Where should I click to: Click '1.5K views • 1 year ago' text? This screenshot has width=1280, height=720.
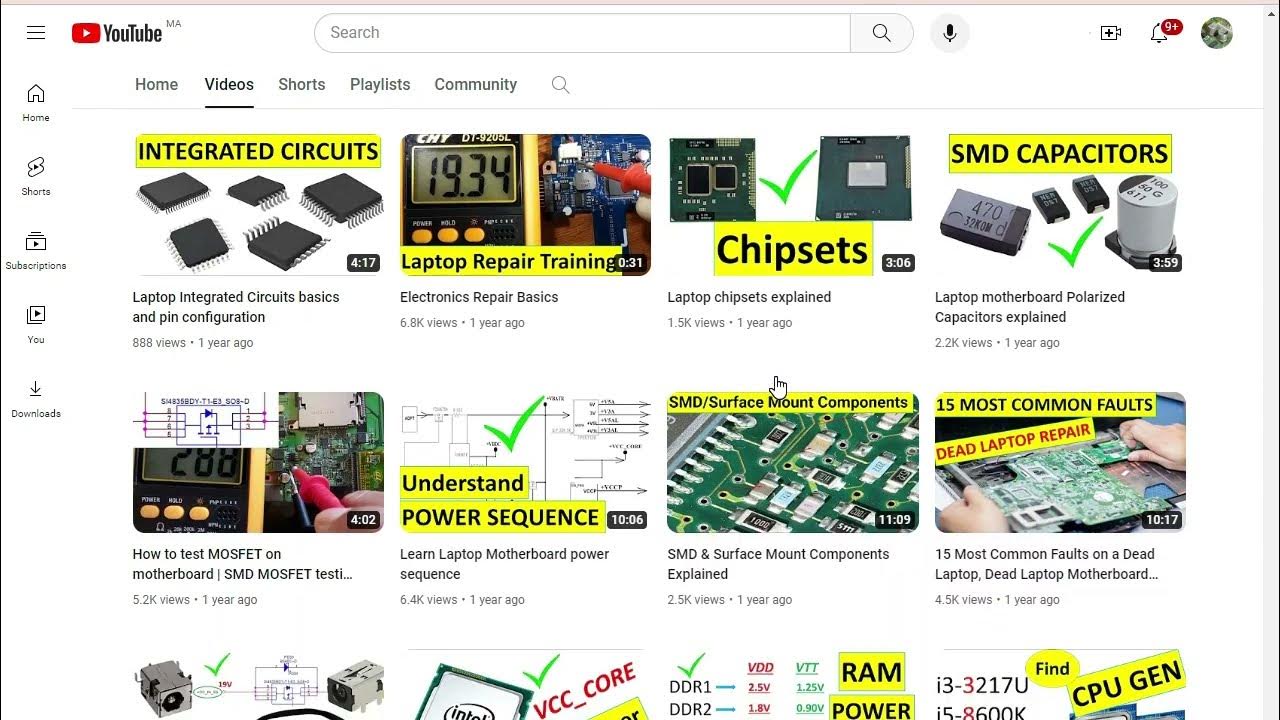point(730,323)
